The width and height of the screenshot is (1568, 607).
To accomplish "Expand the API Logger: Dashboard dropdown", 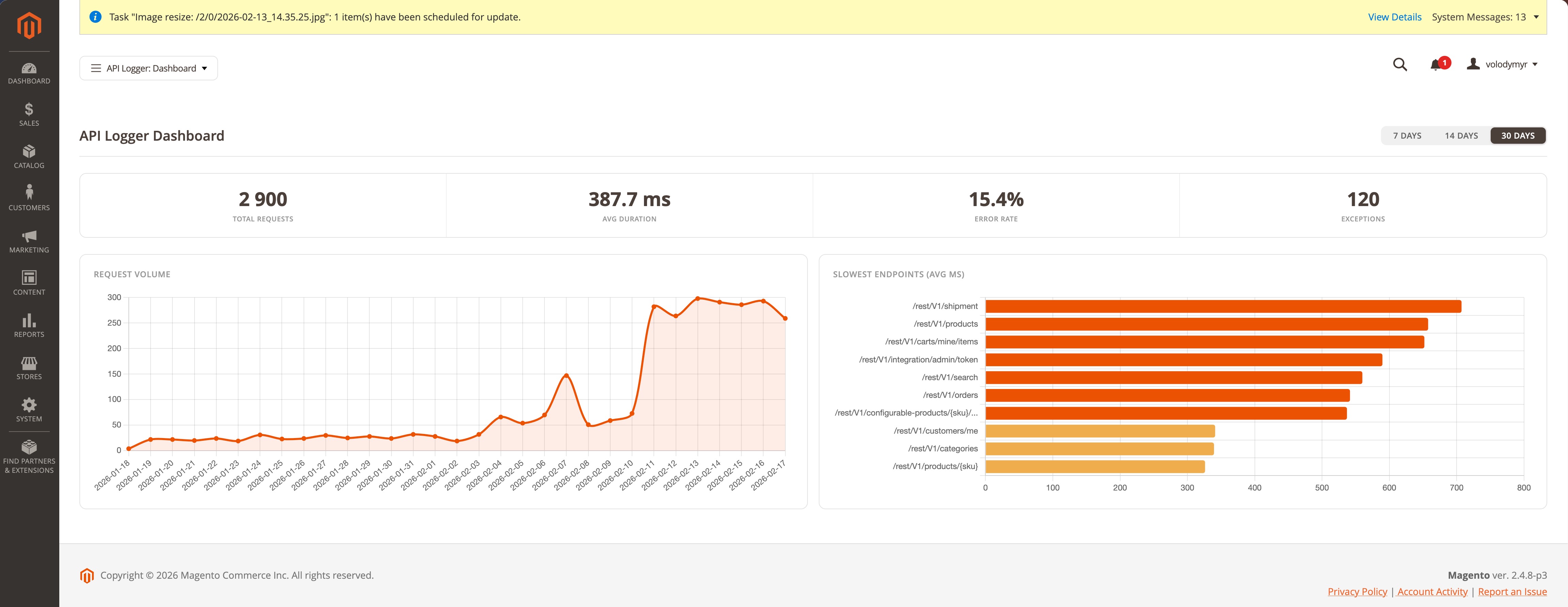I will tap(149, 68).
